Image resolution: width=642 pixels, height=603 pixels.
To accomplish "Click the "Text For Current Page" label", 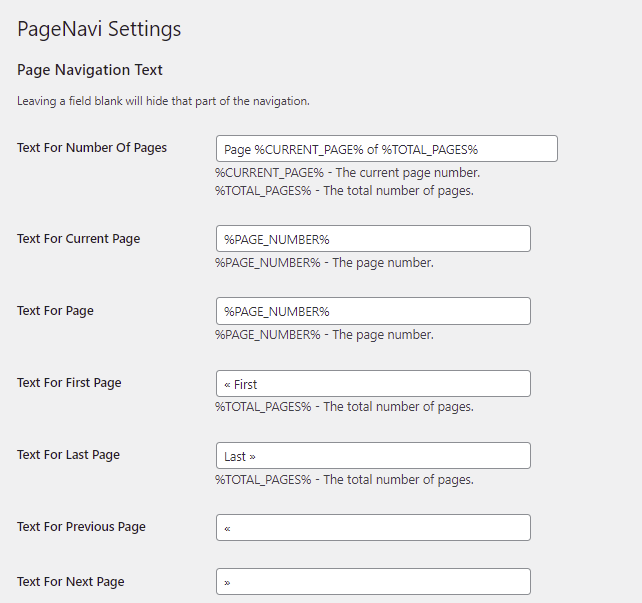I will coord(79,239).
